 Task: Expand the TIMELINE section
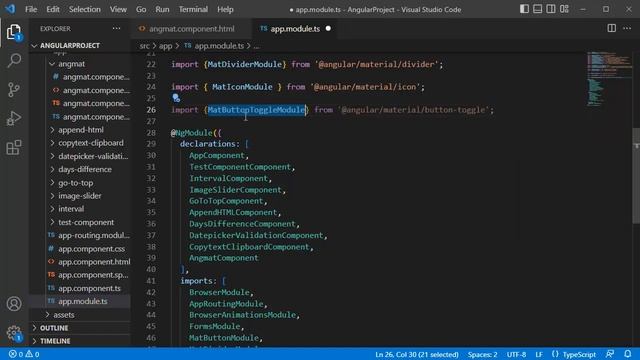(x=79, y=341)
